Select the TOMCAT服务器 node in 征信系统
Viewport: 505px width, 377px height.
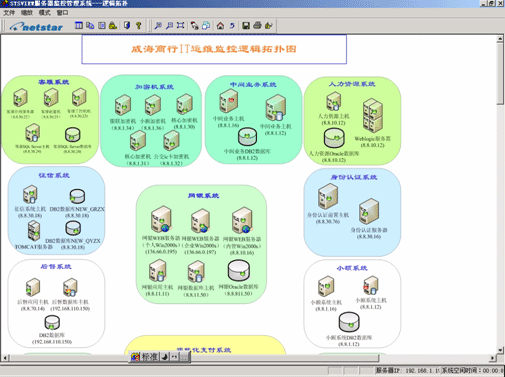34,231
